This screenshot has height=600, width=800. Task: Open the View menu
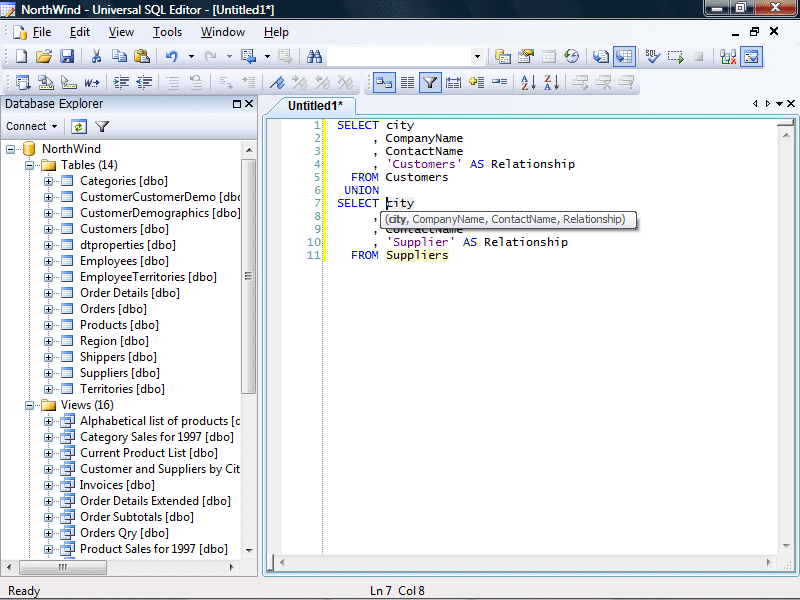click(x=121, y=32)
